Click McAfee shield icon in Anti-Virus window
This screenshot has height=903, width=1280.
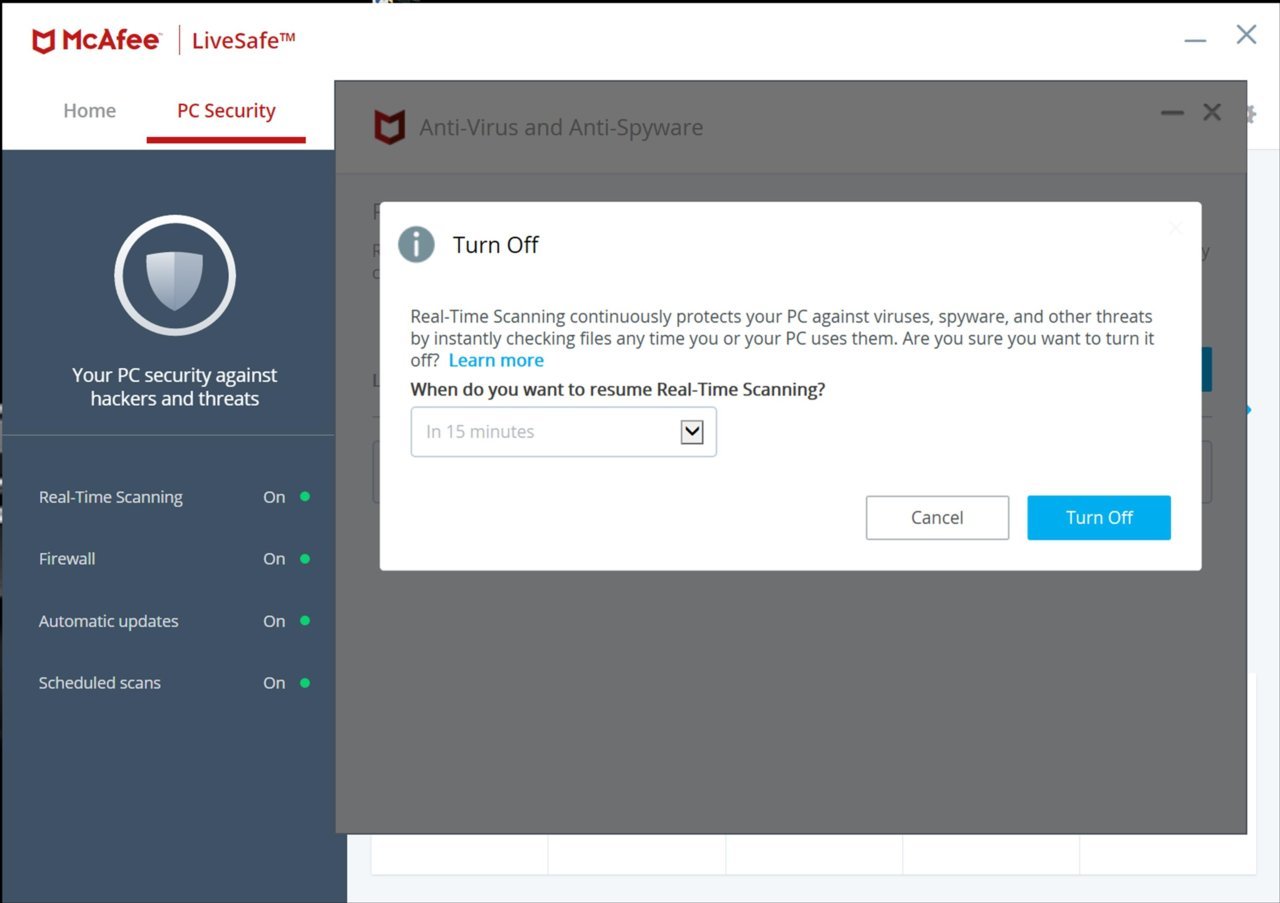(x=389, y=127)
